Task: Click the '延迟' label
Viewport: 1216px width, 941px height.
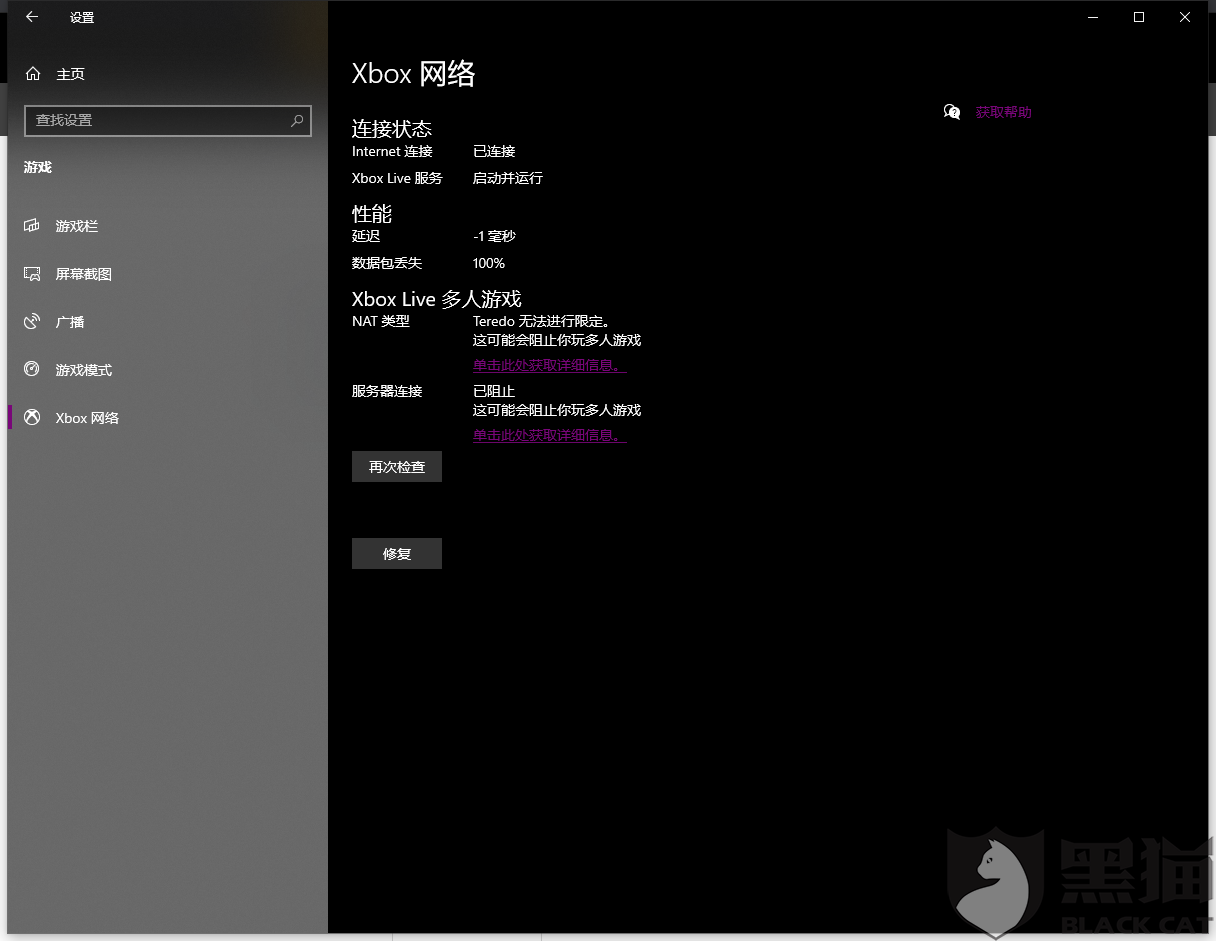Action: pos(366,236)
